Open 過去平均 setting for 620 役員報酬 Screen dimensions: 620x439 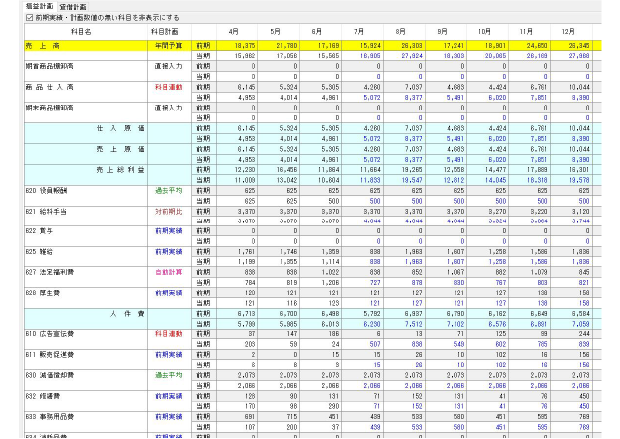pos(166,189)
